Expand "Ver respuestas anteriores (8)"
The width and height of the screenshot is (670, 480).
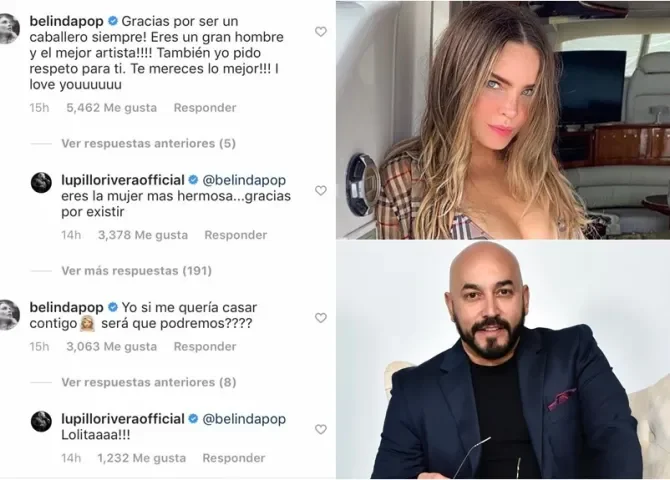click(148, 382)
